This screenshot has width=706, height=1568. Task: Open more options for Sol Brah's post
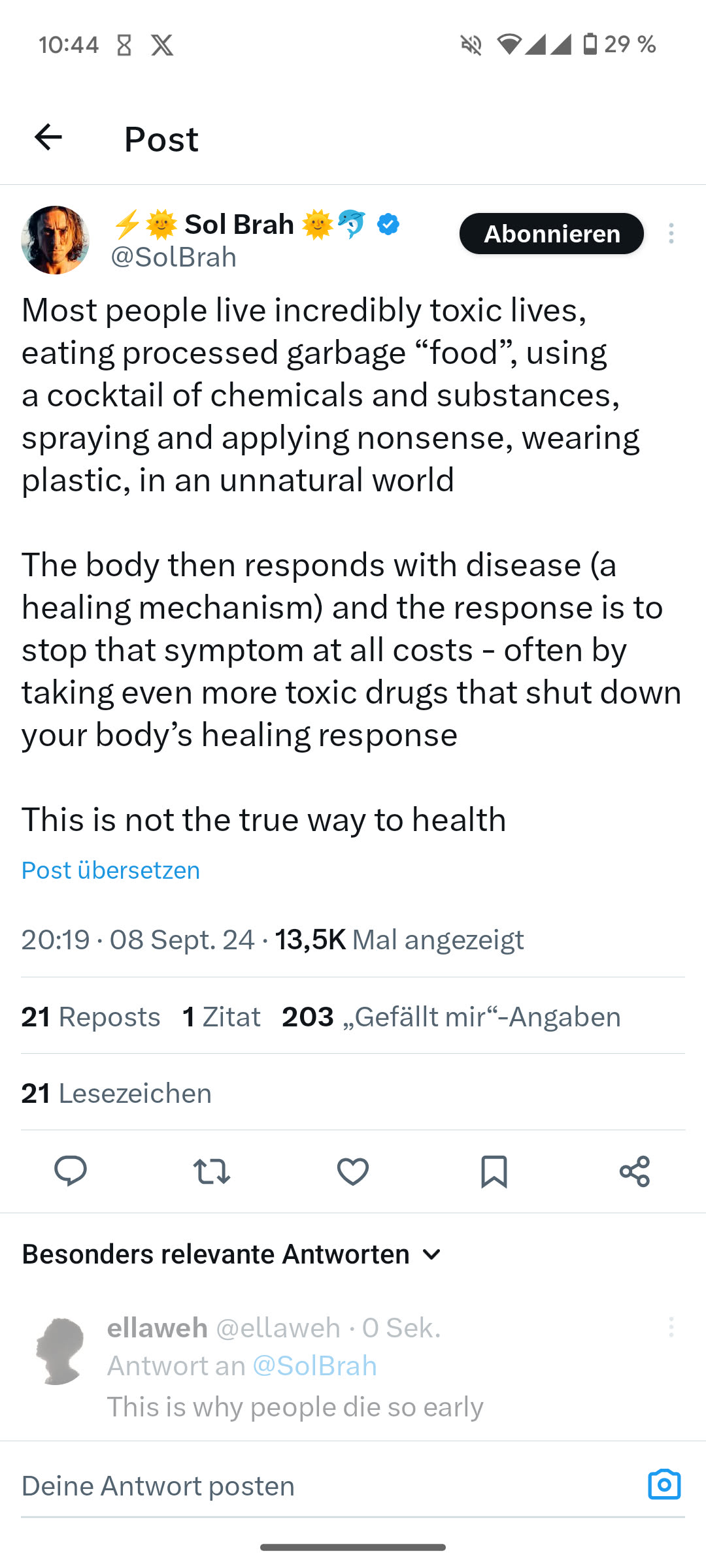point(671,233)
